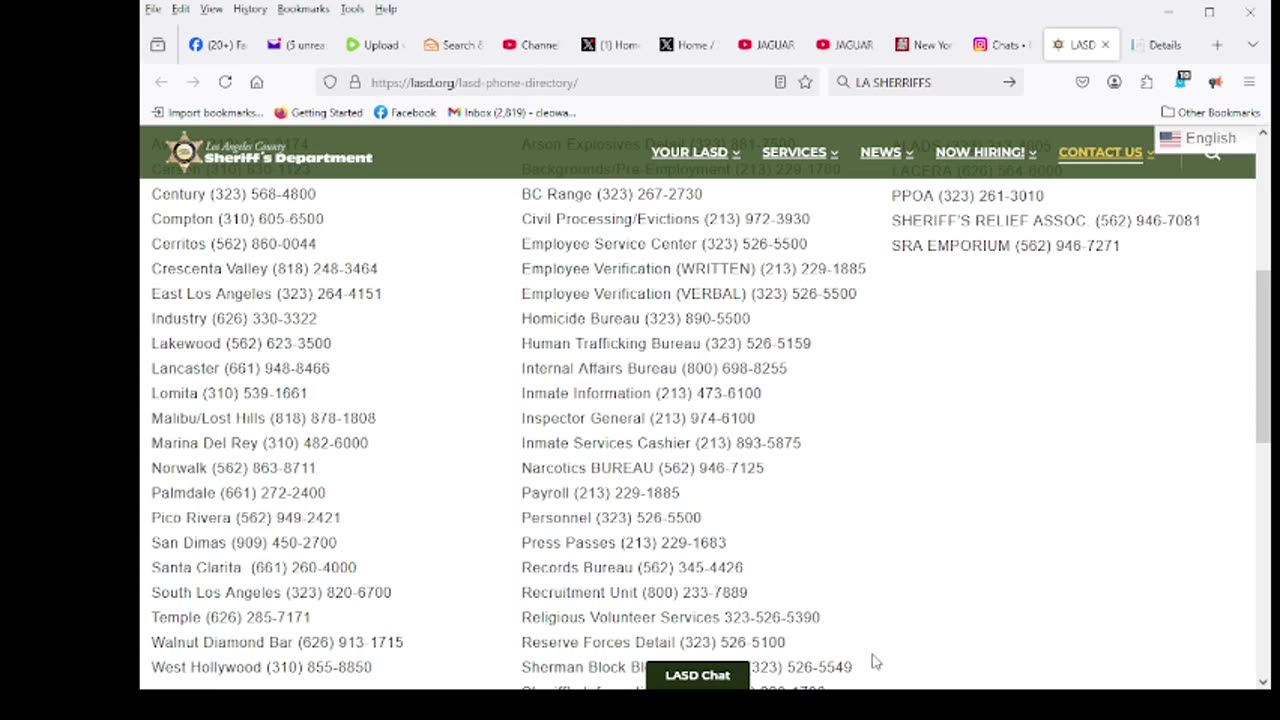
Task: Toggle reader view icon in address bar
Action: point(780,82)
